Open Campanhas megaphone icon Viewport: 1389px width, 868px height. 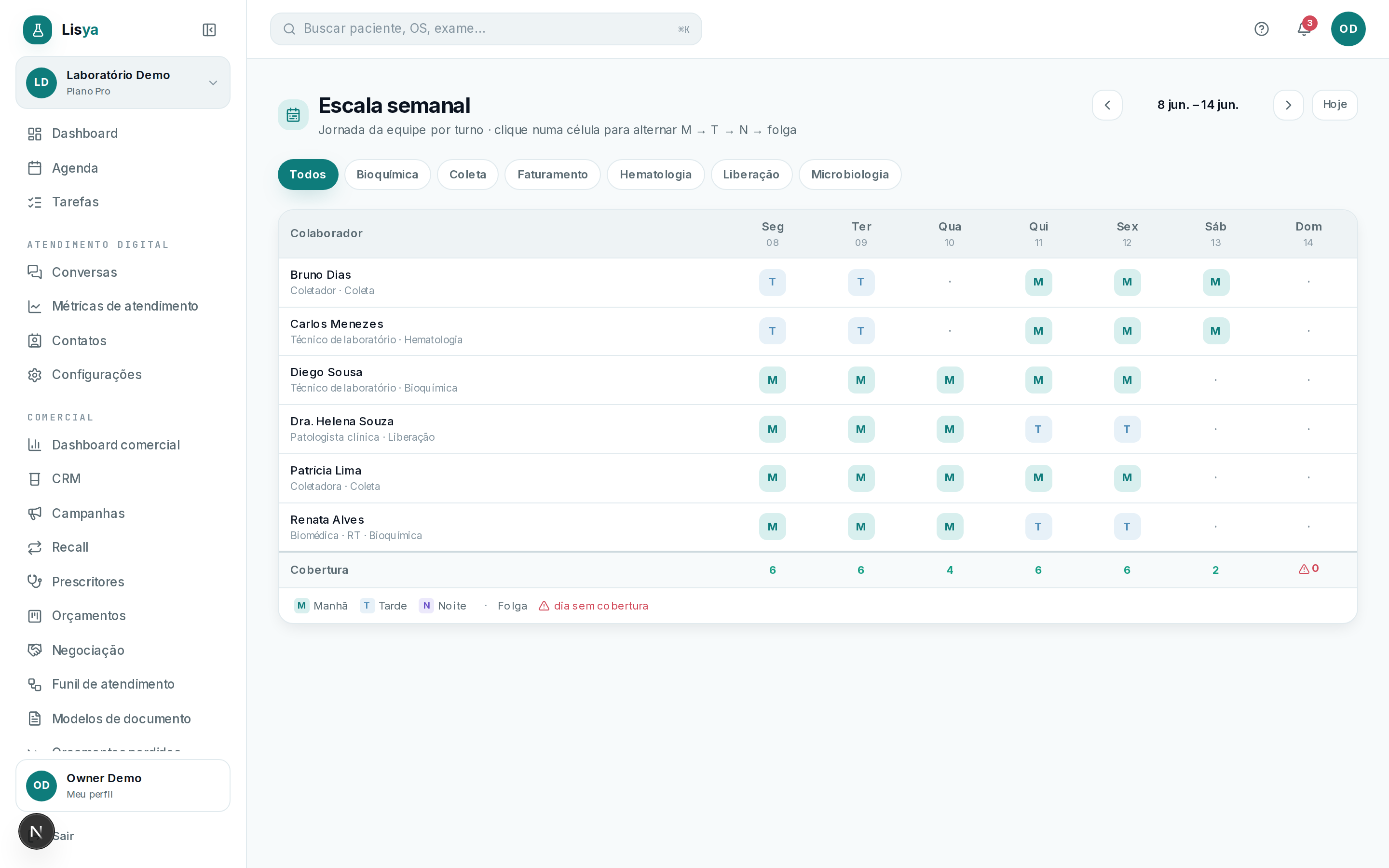point(34,513)
